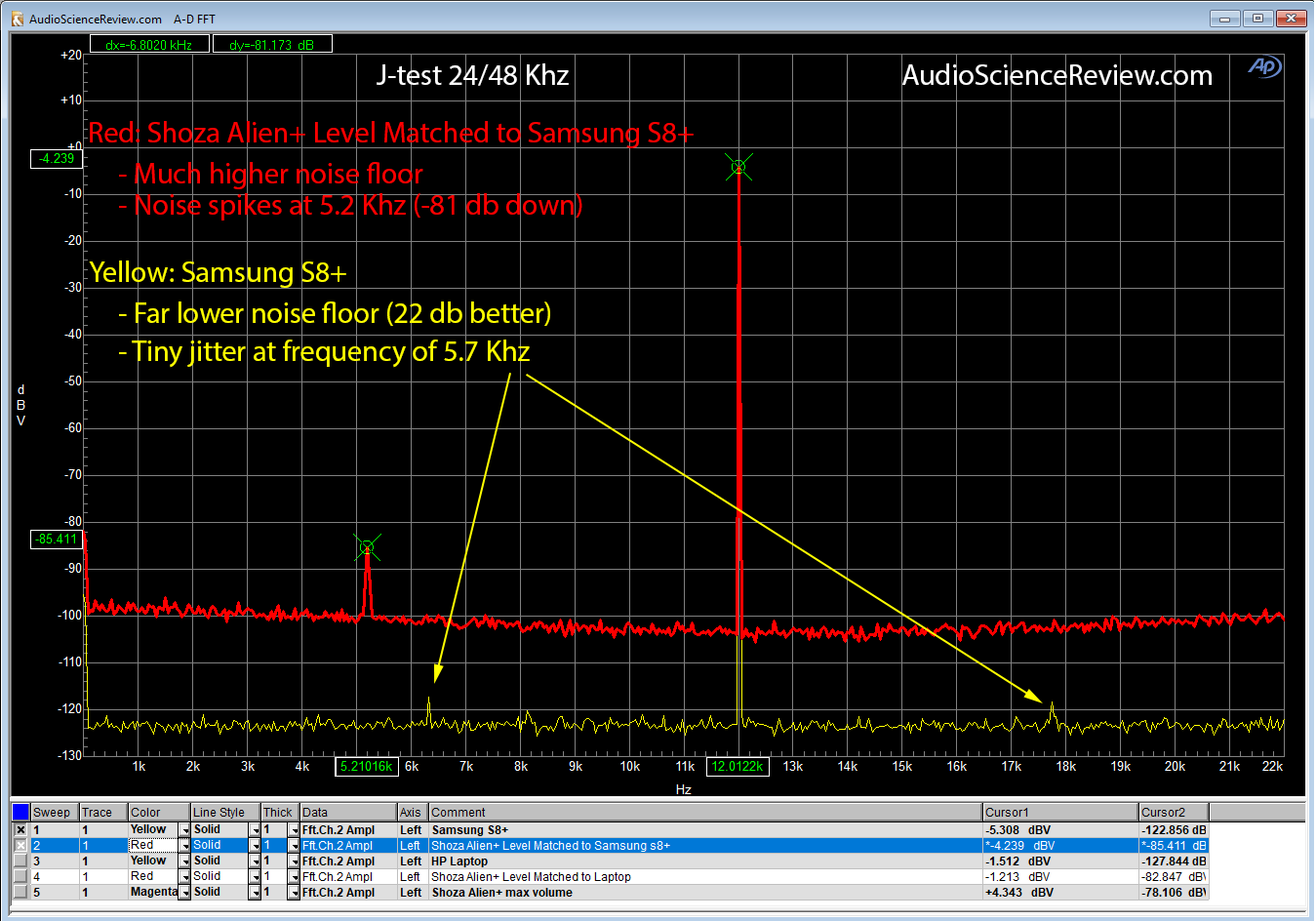This screenshot has height=921, width=1316.
Task: Click the blue square in the legend header corner
Action: click(x=20, y=812)
